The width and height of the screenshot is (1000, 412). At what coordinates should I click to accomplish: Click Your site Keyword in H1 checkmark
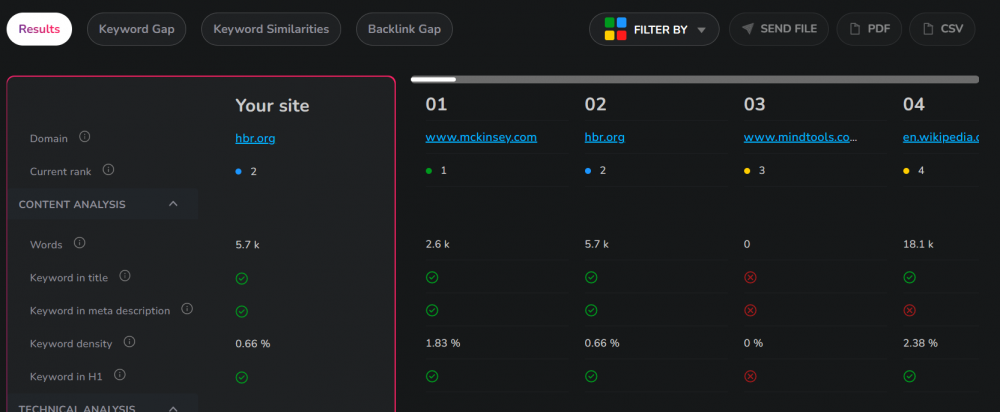point(242,378)
